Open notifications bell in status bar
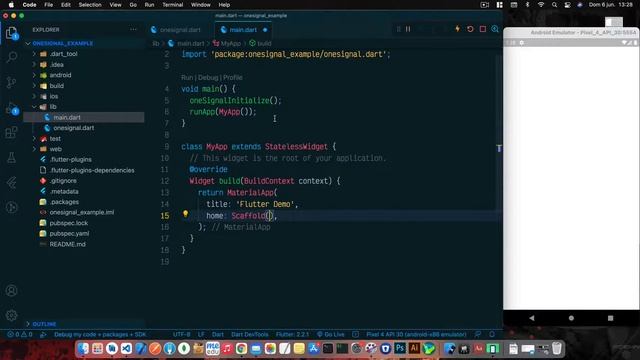640x360 pixels. [x=492, y=334]
